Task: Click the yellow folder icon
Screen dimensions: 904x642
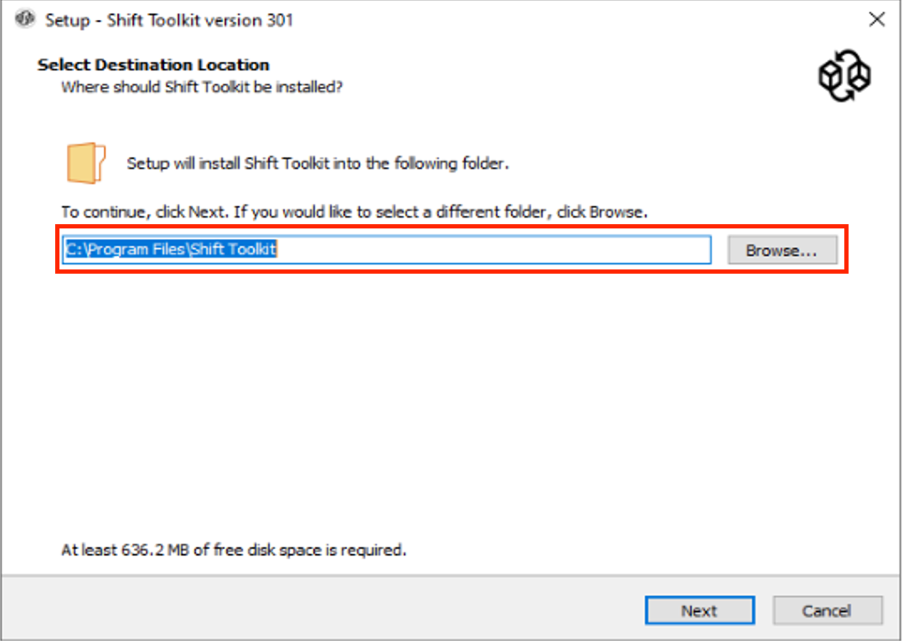Action: point(87,161)
